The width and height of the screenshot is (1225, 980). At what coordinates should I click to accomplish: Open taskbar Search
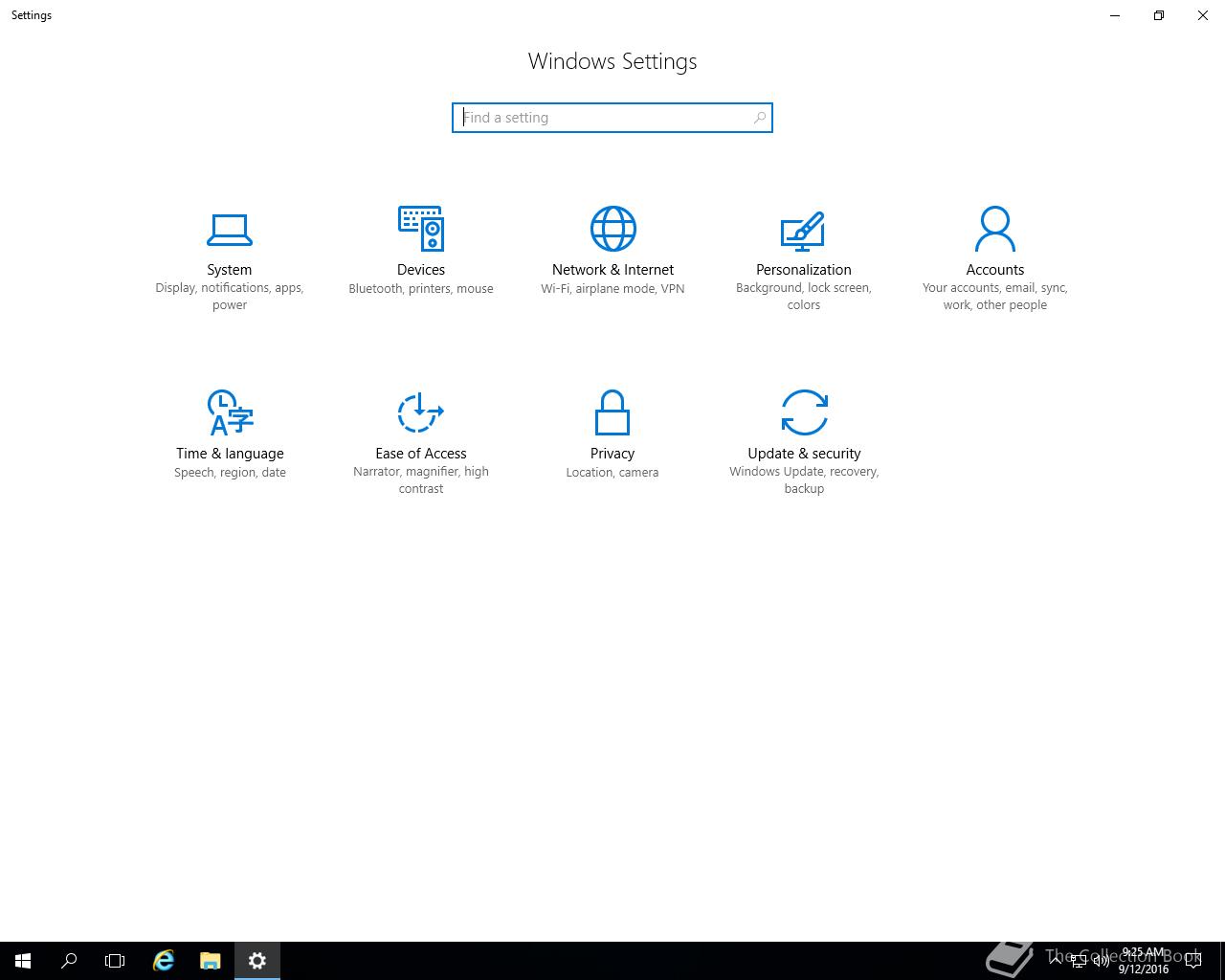[x=69, y=961]
